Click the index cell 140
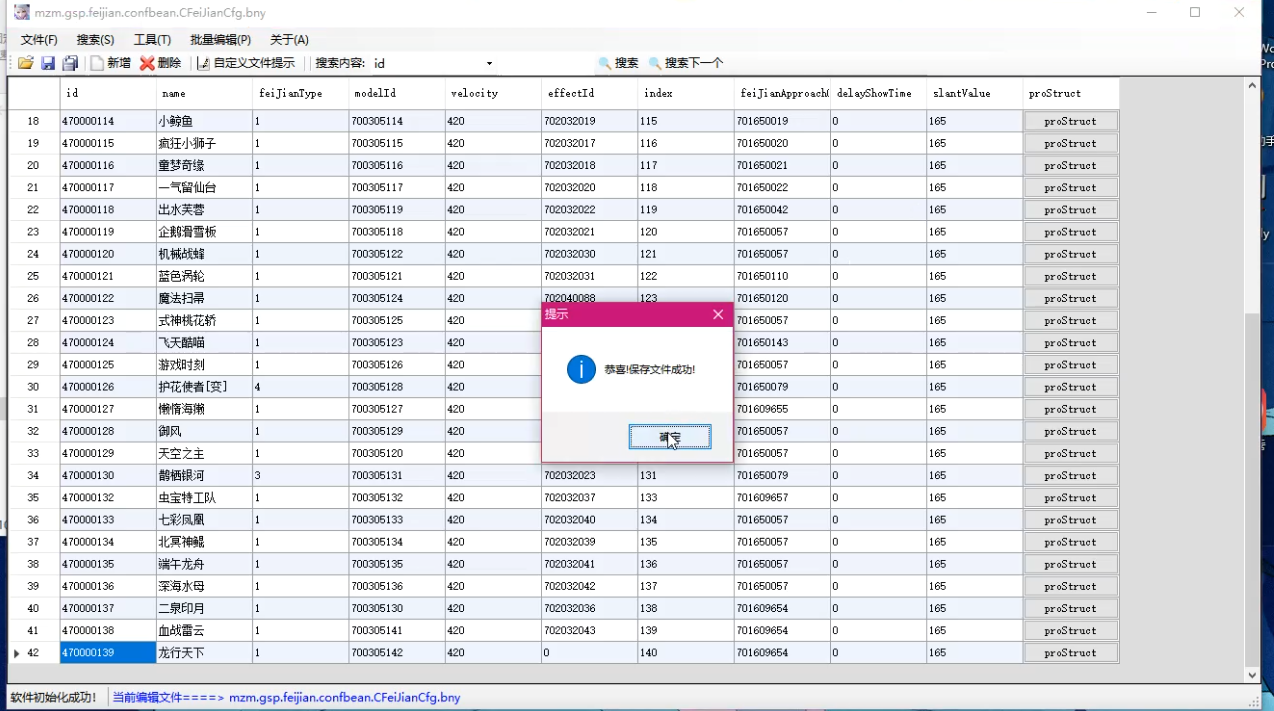 [x=686, y=653]
